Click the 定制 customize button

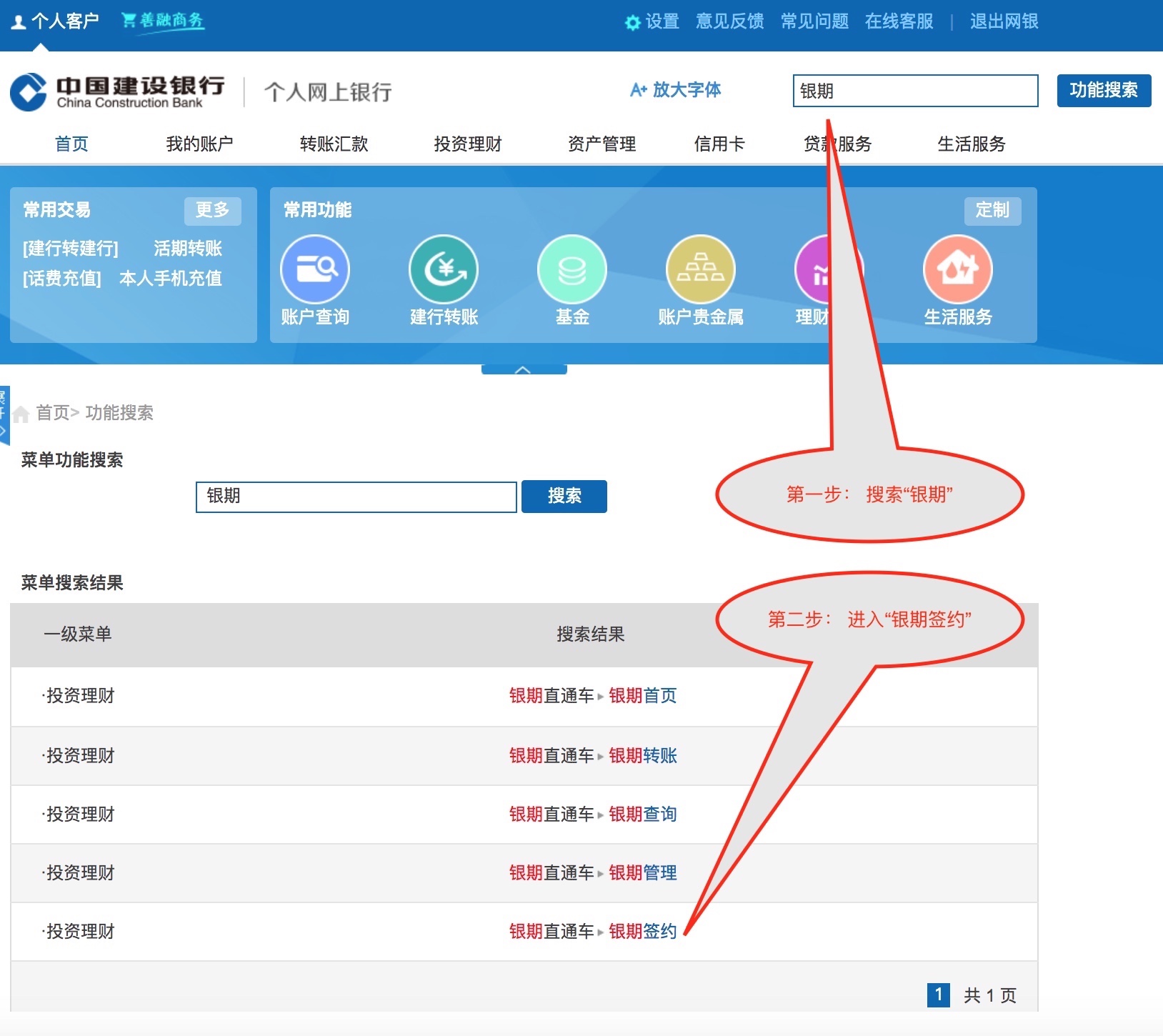[993, 210]
